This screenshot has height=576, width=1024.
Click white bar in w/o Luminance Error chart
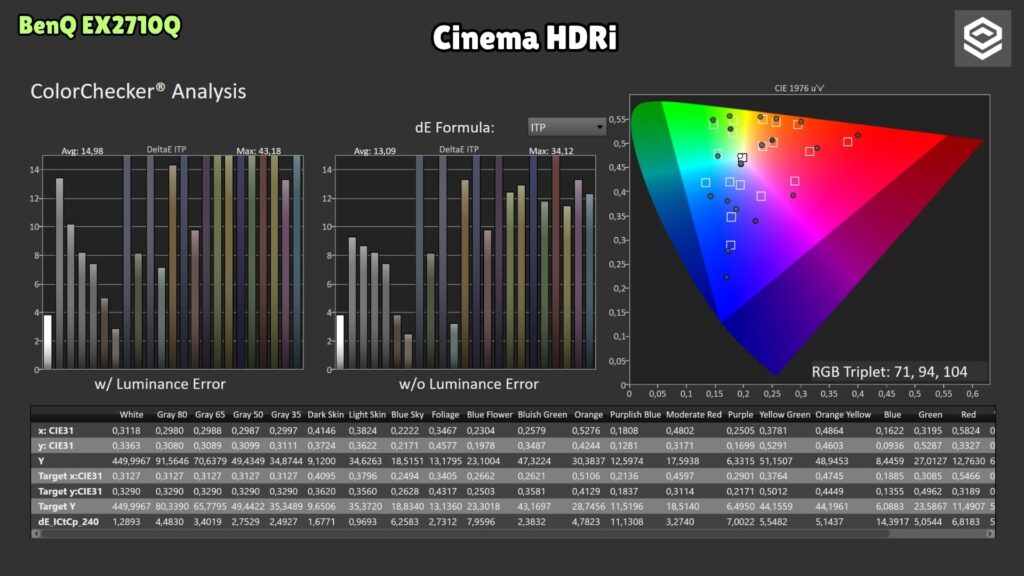340,342
